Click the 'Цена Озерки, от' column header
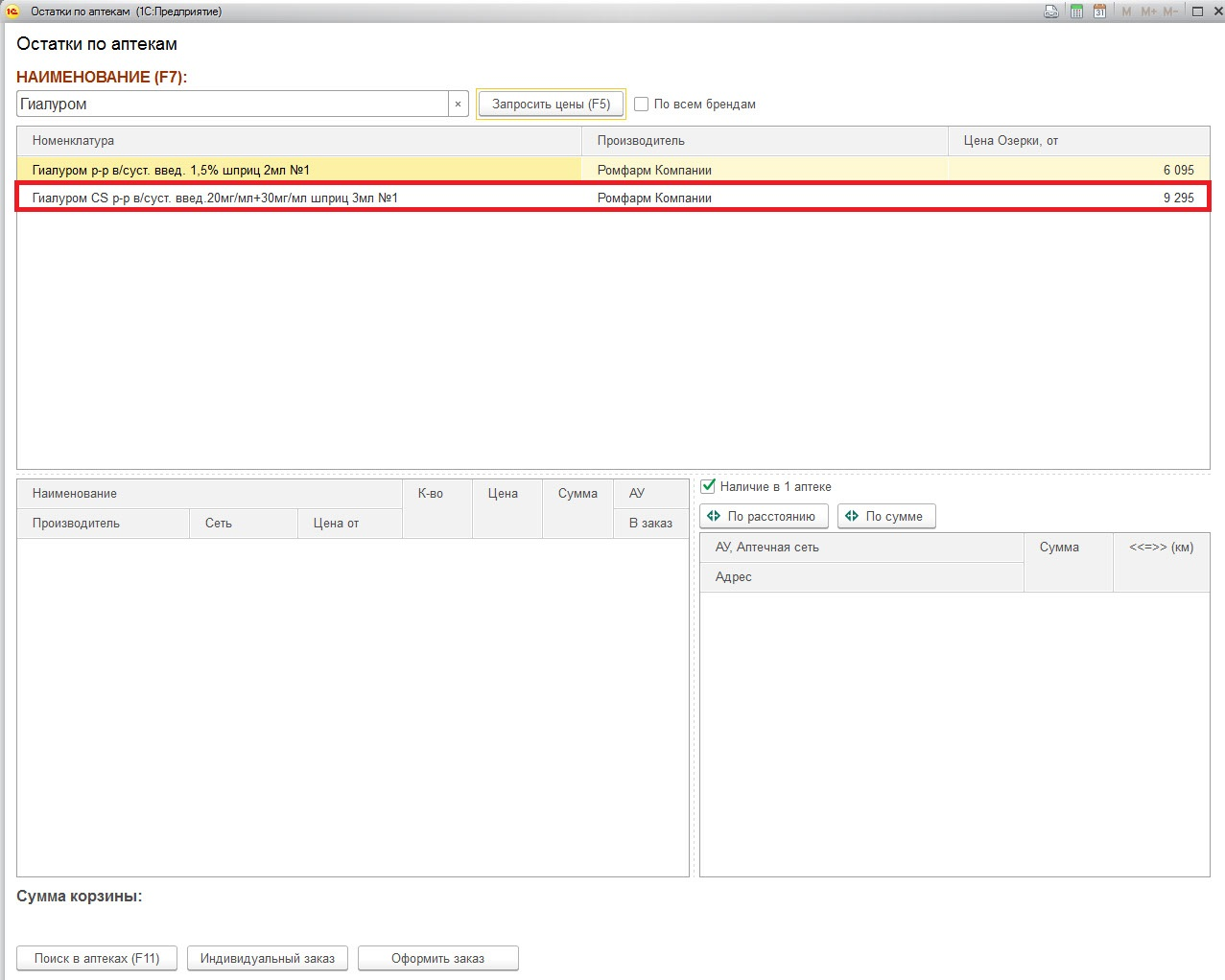1225x980 pixels. click(1077, 140)
